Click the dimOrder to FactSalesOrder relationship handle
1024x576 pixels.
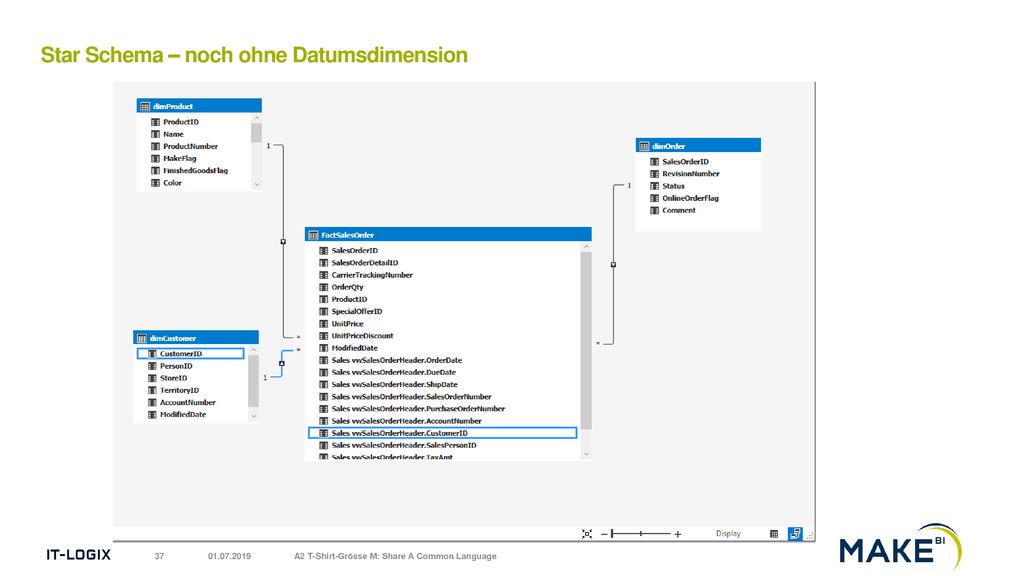[x=613, y=264]
